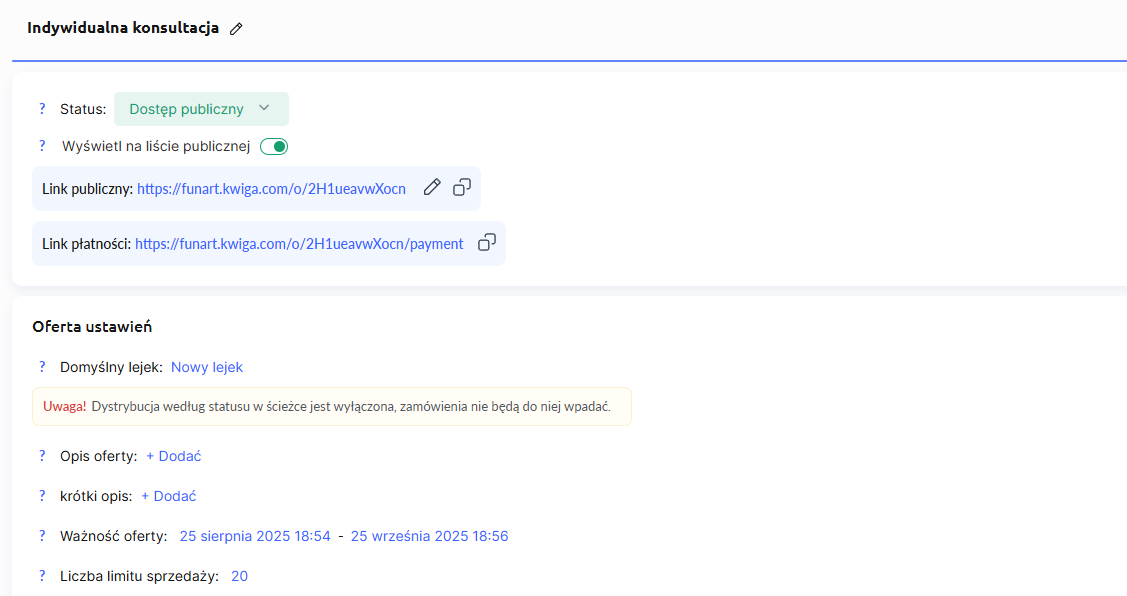Image resolution: width=1127 pixels, height=596 pixels.
Task: Click help icon next to 'Opis oferty'
Action: click(x=42, y=456)
